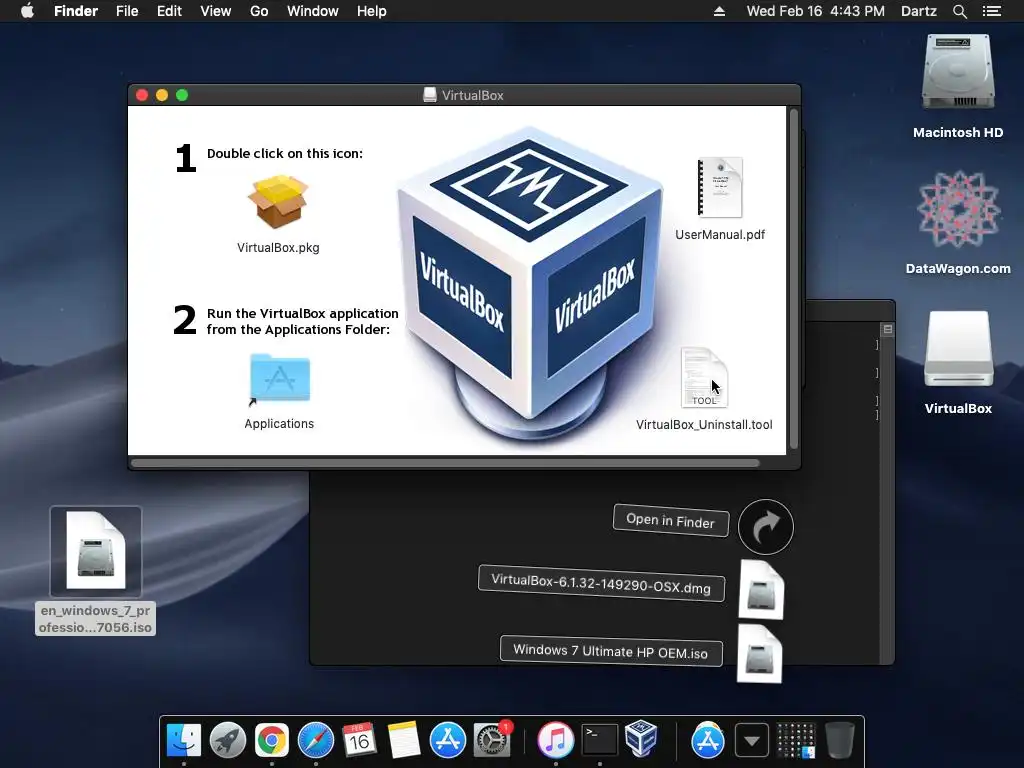Click the VirtualBox dmg file icon in Downloads stack
Screen dimensions: 1024x768
(761, 590)
